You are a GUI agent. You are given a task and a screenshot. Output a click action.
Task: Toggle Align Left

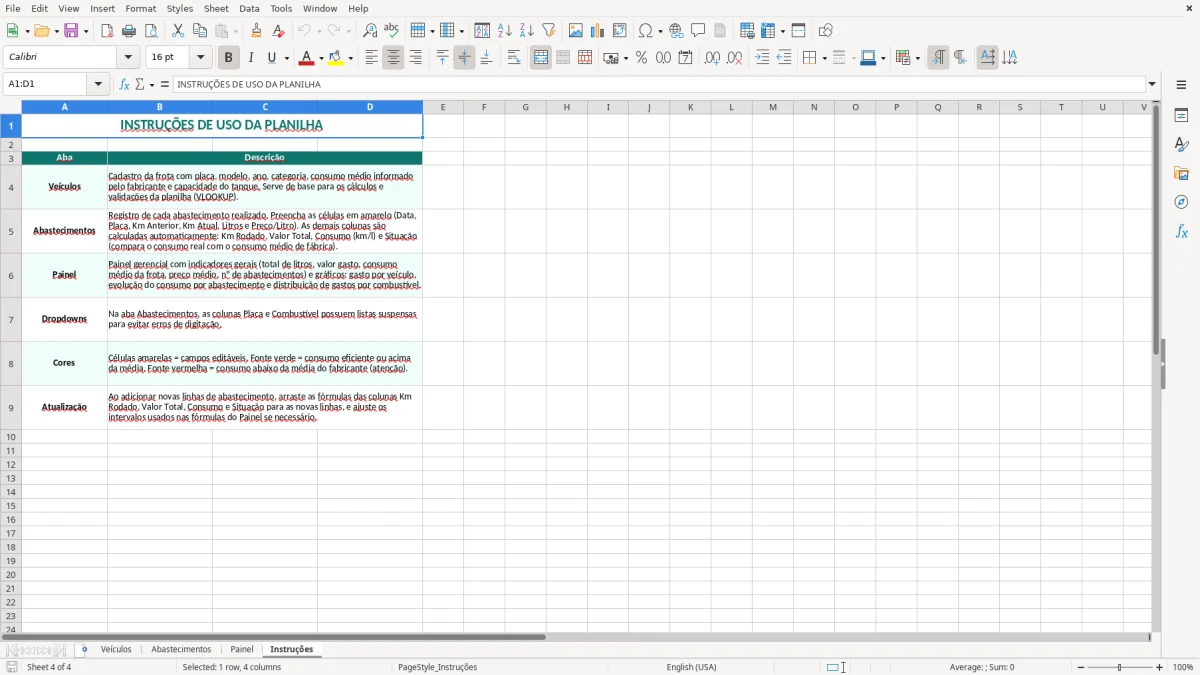pyautogui.click(x=371, y=58)
